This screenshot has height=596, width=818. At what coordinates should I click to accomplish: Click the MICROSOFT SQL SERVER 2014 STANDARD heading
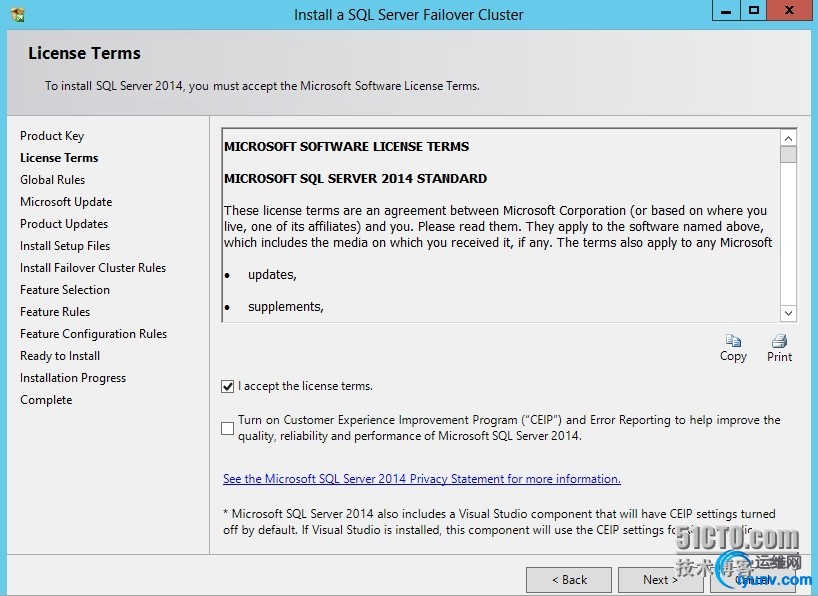pyautogui.click(x=355, y=178)
